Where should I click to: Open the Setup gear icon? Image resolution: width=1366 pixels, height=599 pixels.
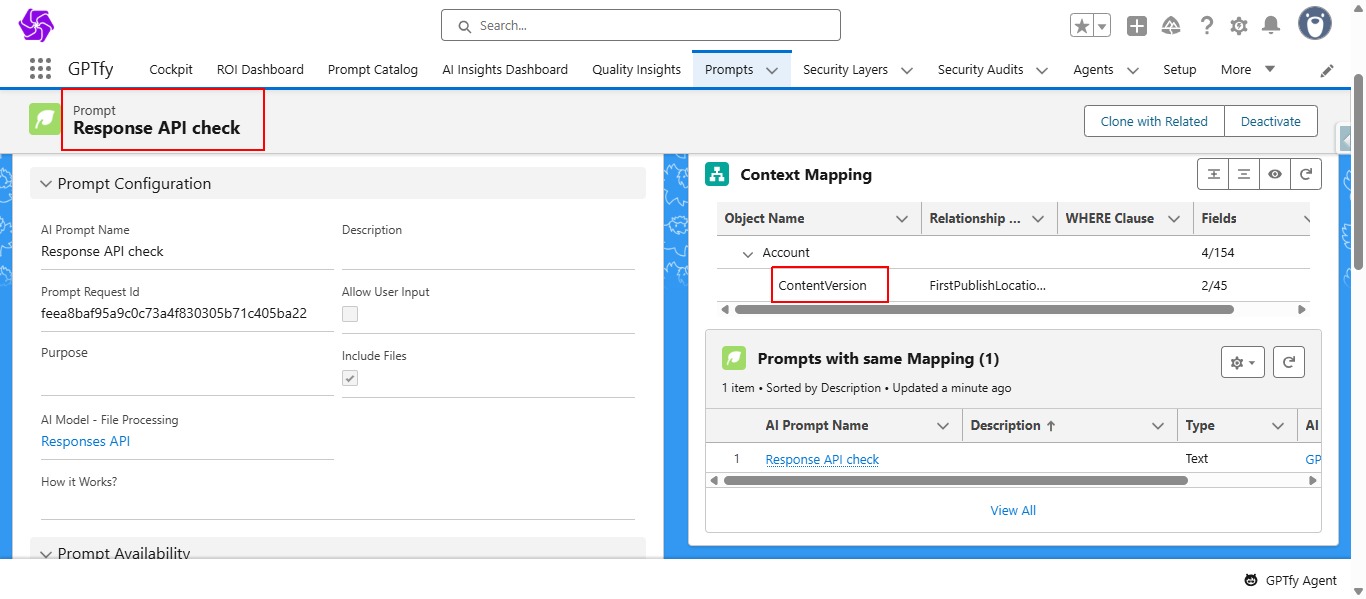(1239, 26)
